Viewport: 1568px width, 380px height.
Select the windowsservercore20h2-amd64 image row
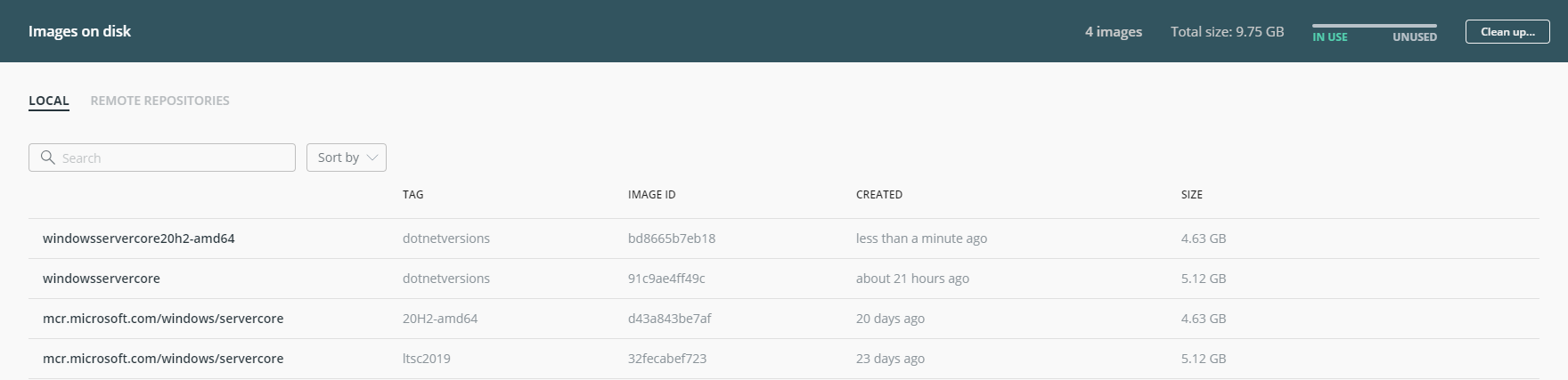coord(784,239)
